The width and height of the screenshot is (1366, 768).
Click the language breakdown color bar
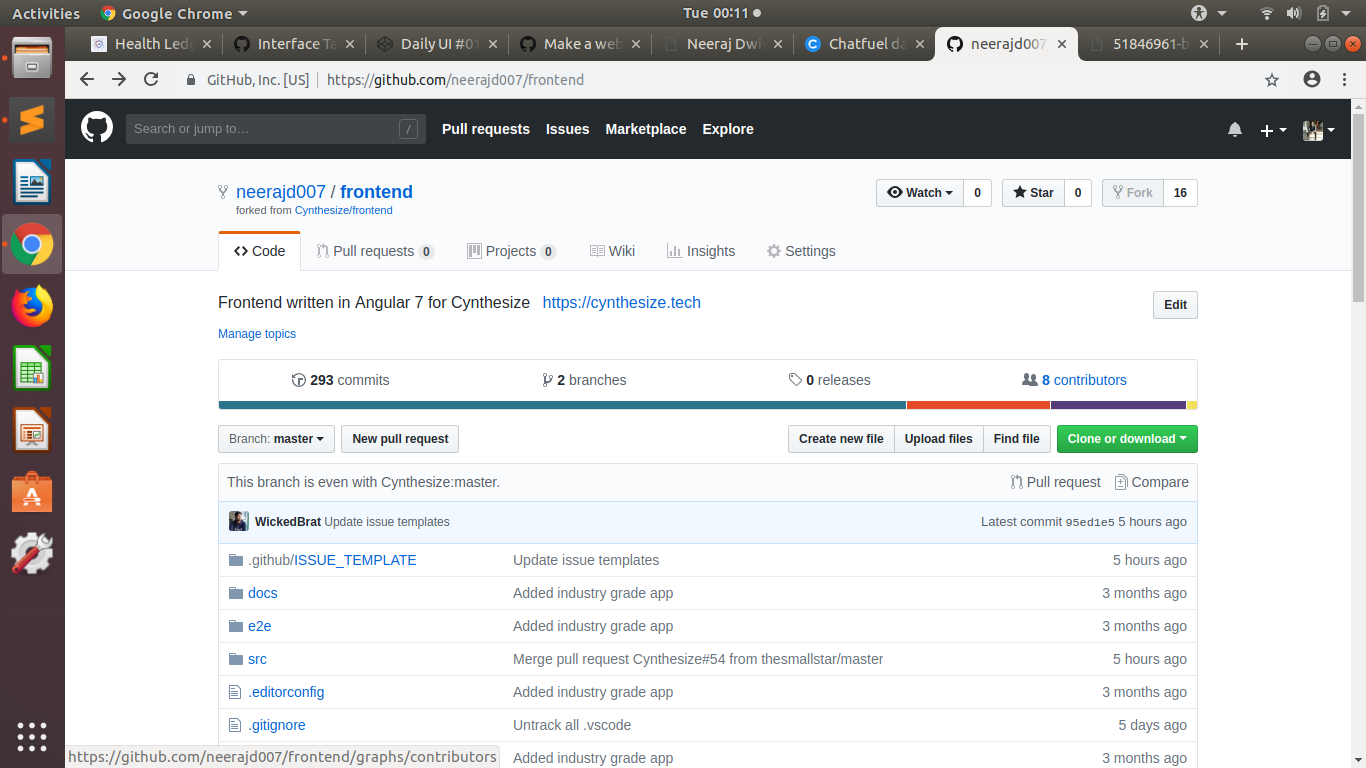tap(700, 404)
